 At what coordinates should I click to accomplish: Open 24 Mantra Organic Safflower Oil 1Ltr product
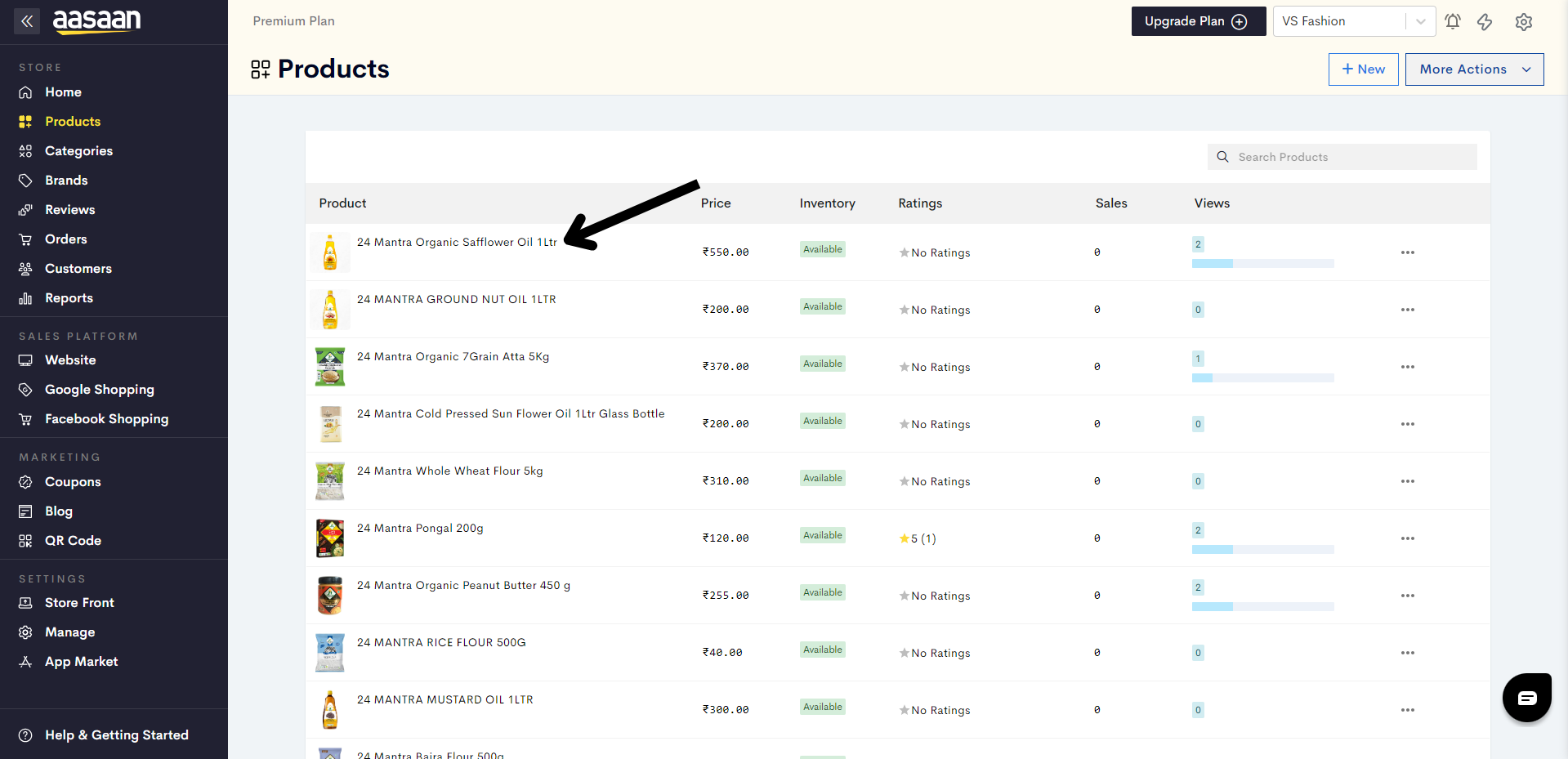click(x=457, y=242)
